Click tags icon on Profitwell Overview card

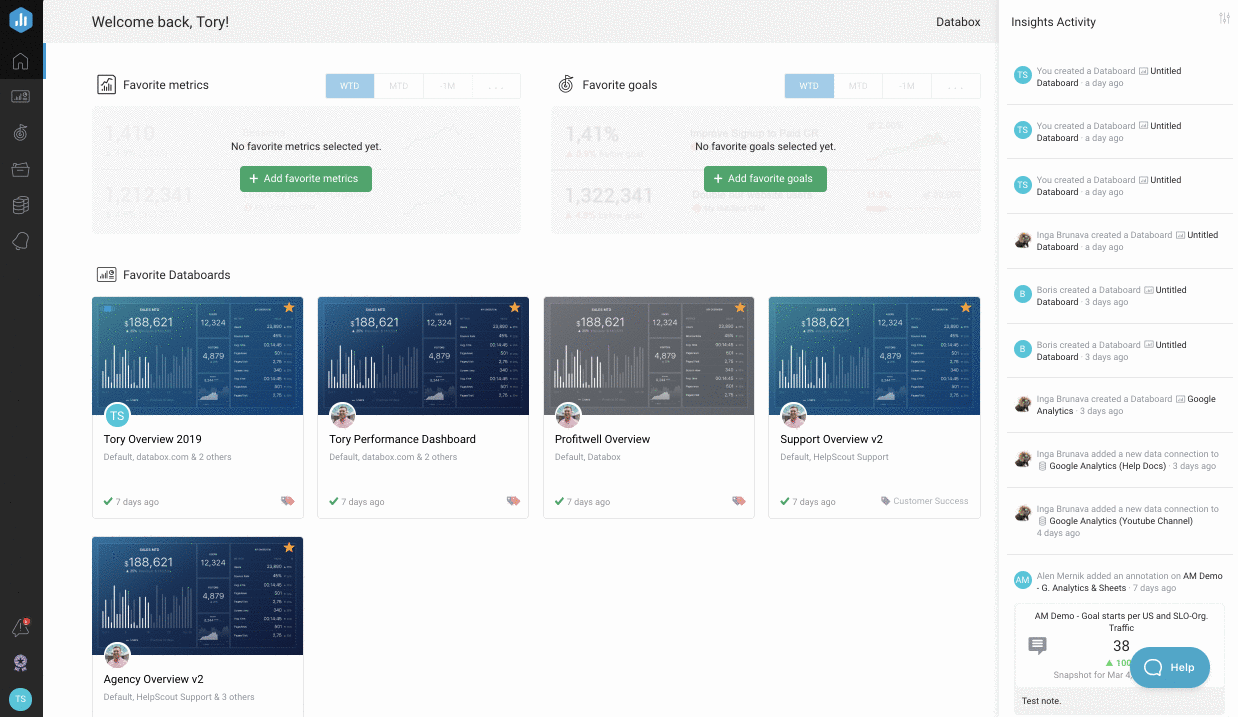[739, 501]
